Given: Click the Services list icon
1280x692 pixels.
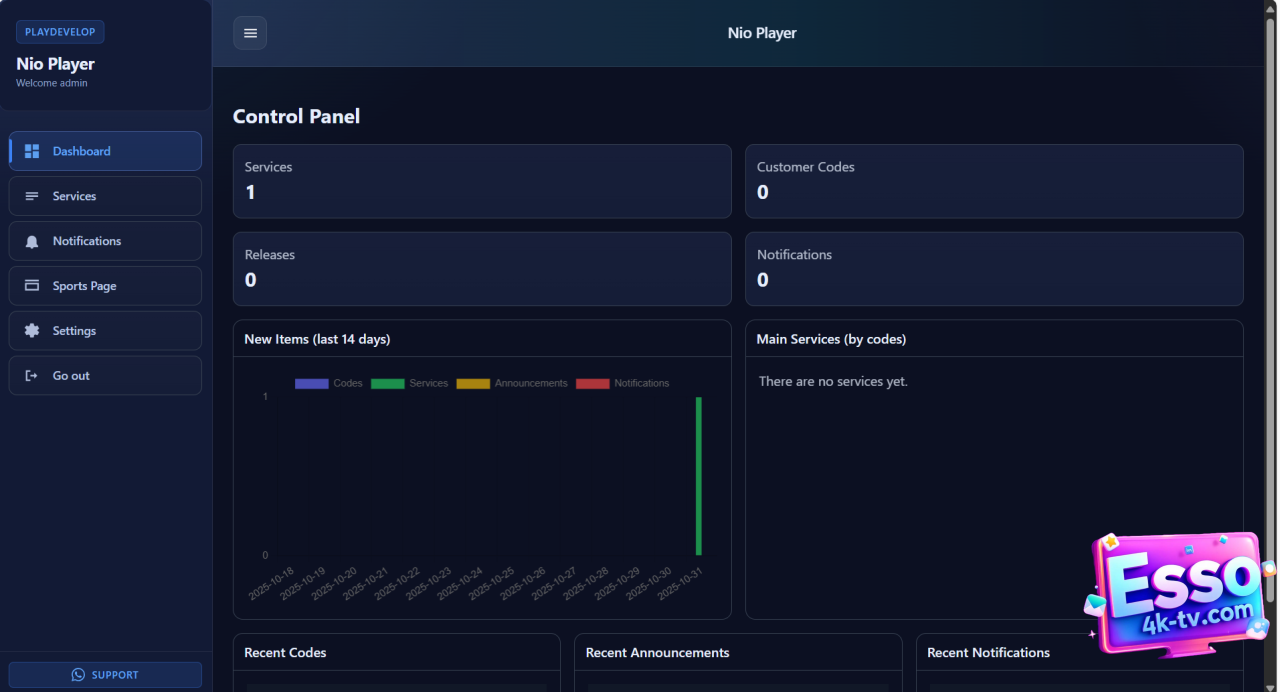Looking at the screenshot, I should (x=32, y=197).
